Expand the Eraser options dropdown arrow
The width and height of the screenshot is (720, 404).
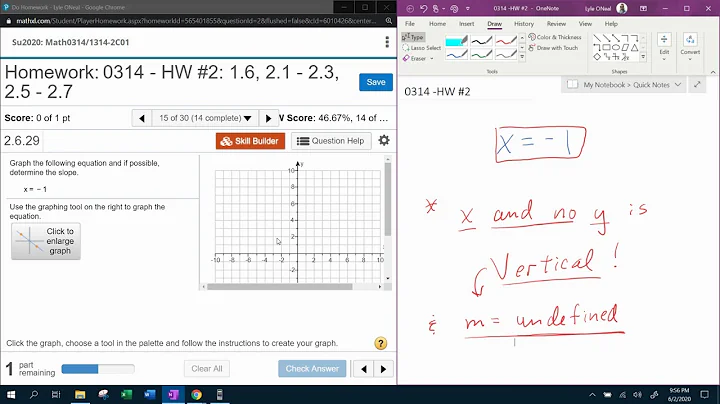click(x=432, y=59)
